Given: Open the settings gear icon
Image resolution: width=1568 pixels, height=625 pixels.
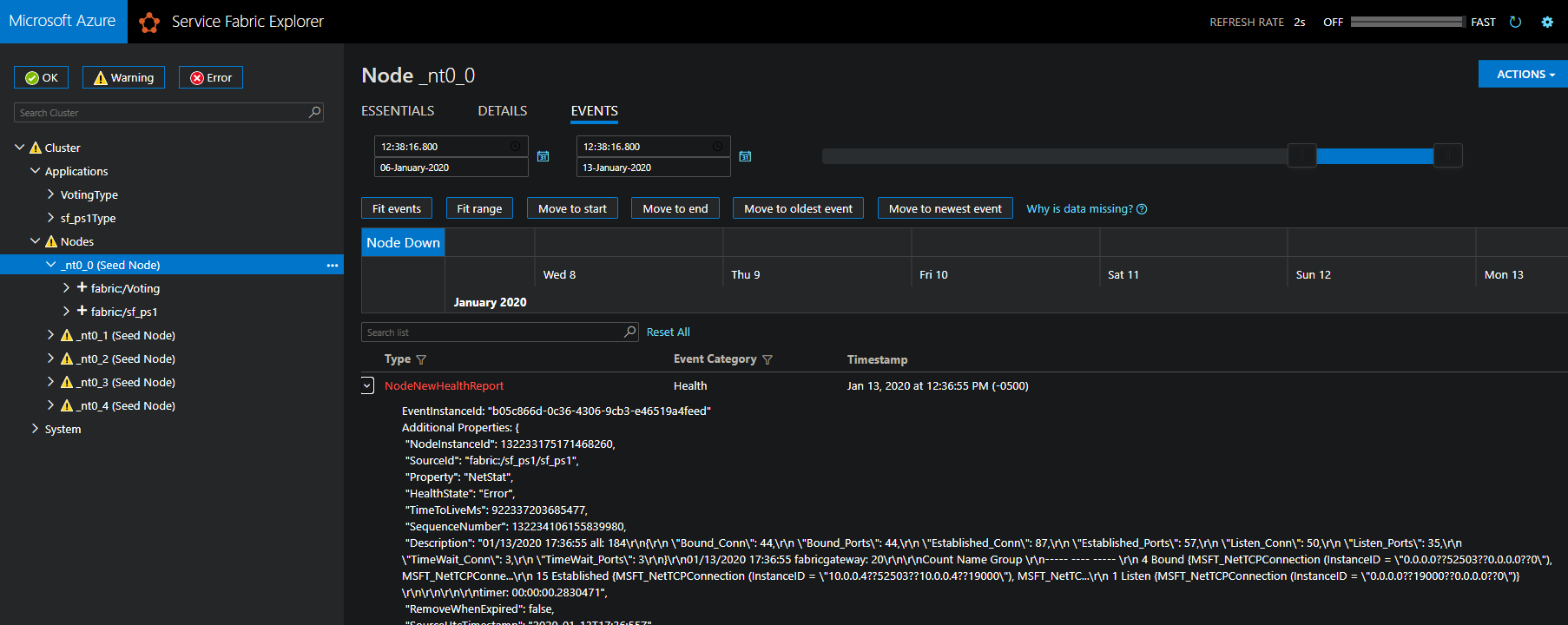Looking at the screenshot, I should click(x=1547, y=22).
